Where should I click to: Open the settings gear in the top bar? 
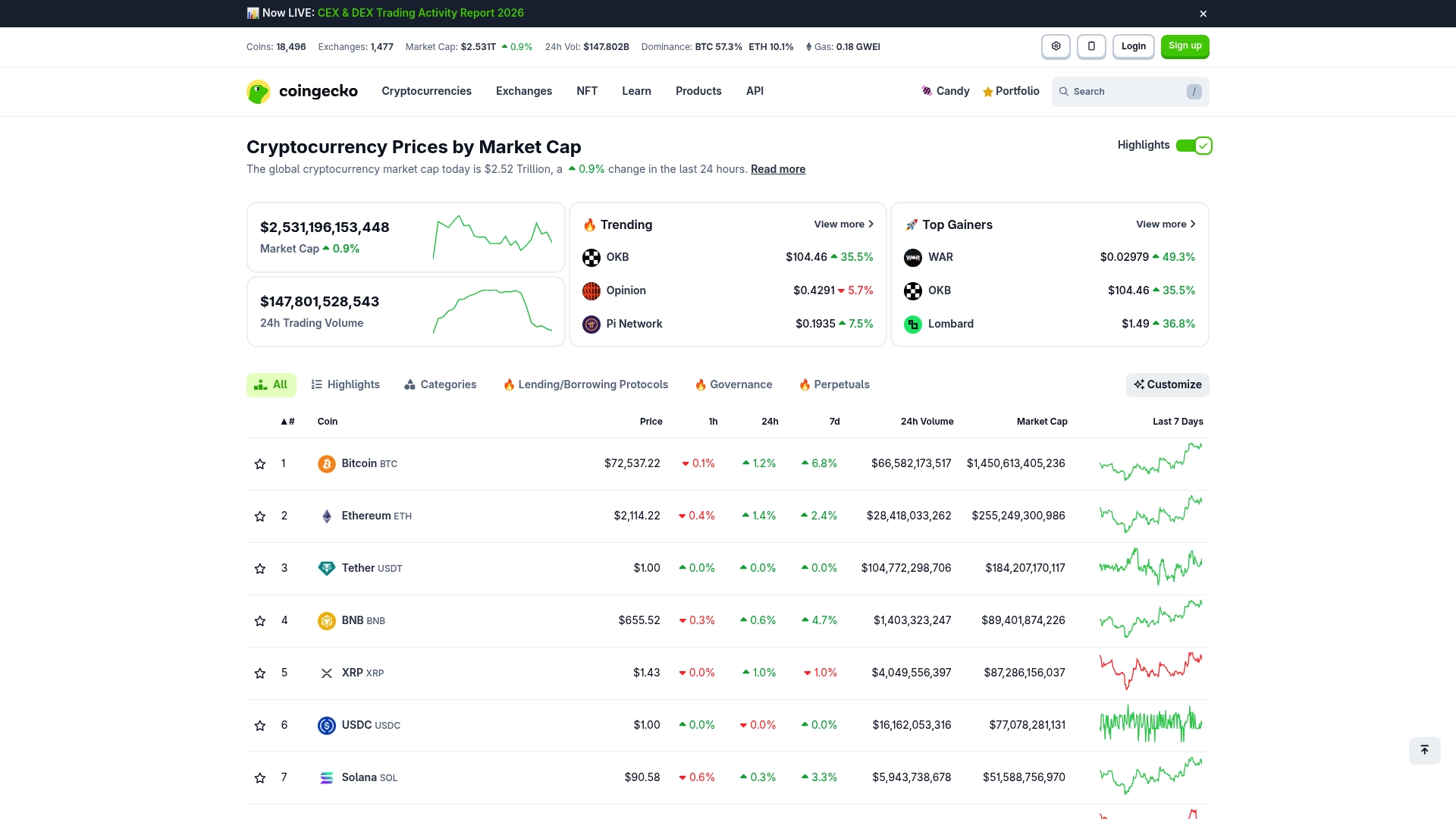click(x=1056, y=46)
